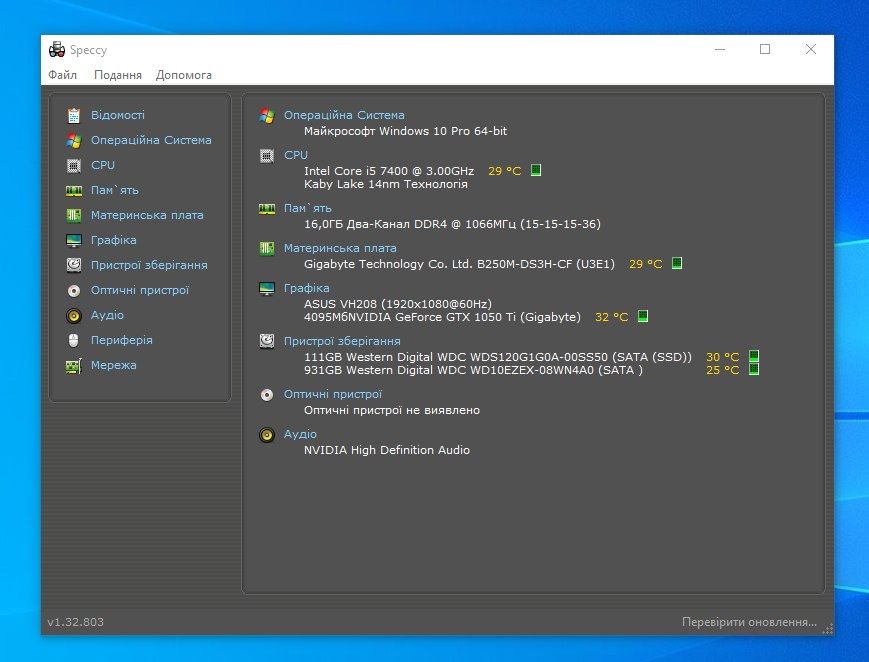Image resolution: width=869 pixels, height=662 pixels.
Task: Click the 16,0ГБ Два-Канал DDR4 memory text
Action: [x=452, y=224]
